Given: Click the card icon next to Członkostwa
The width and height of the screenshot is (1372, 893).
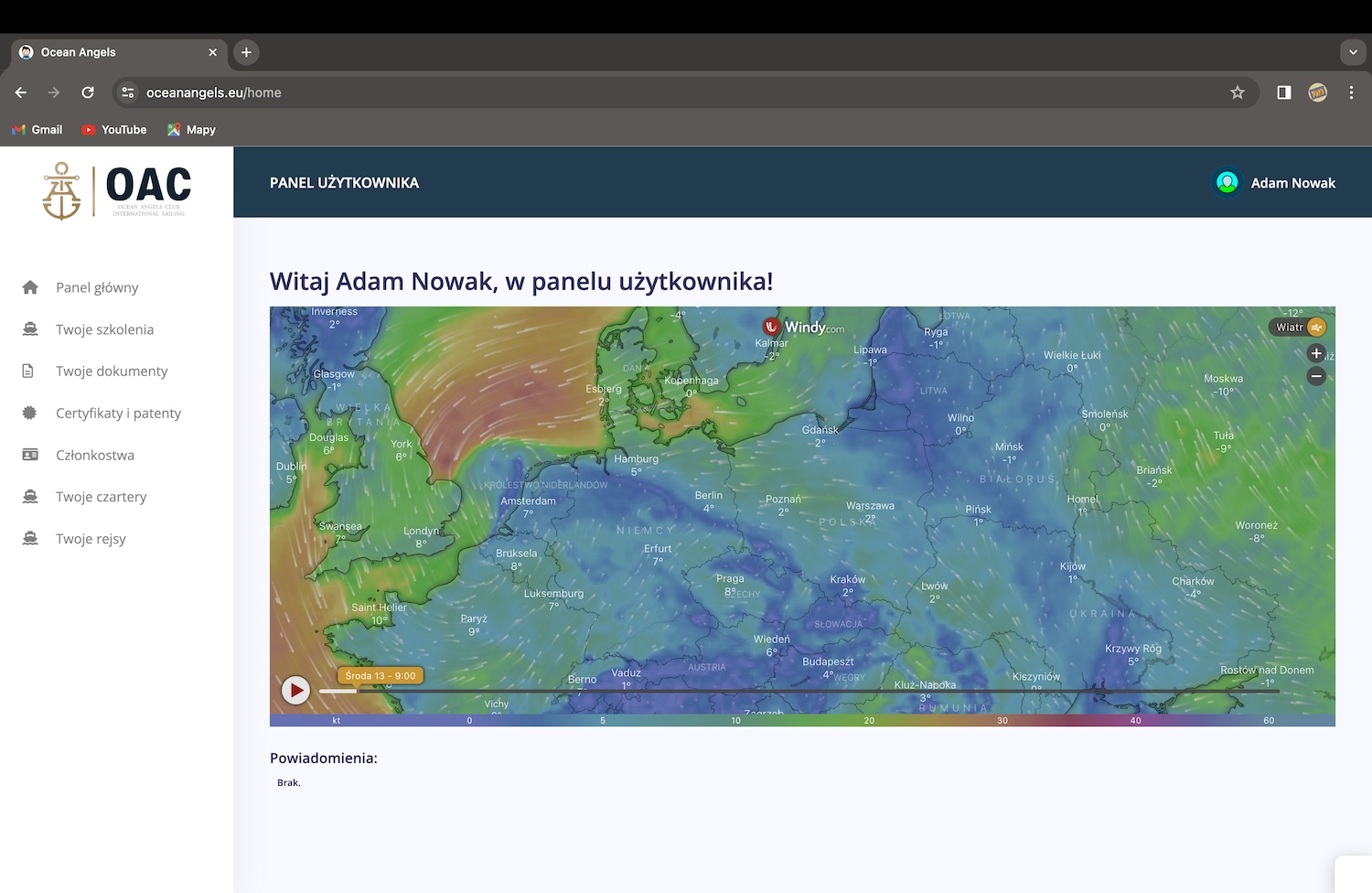Looking at the screenshot, I should point(30,455).
